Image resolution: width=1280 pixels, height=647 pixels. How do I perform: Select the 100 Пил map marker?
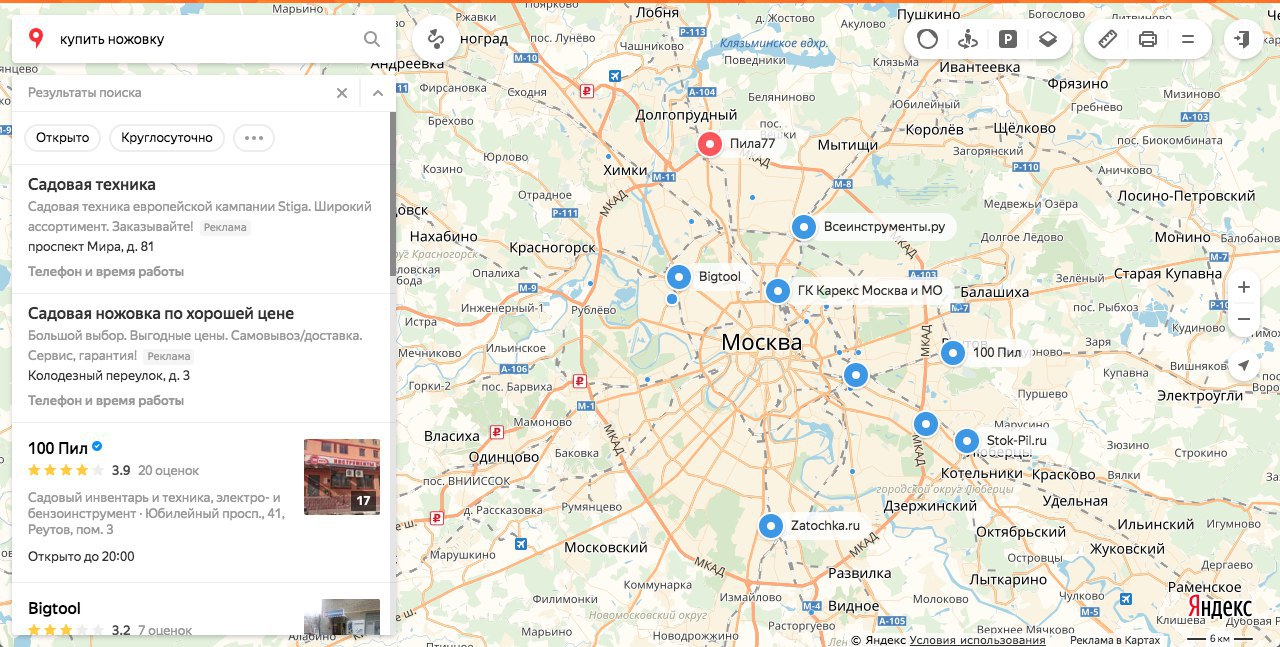point(953,353)
